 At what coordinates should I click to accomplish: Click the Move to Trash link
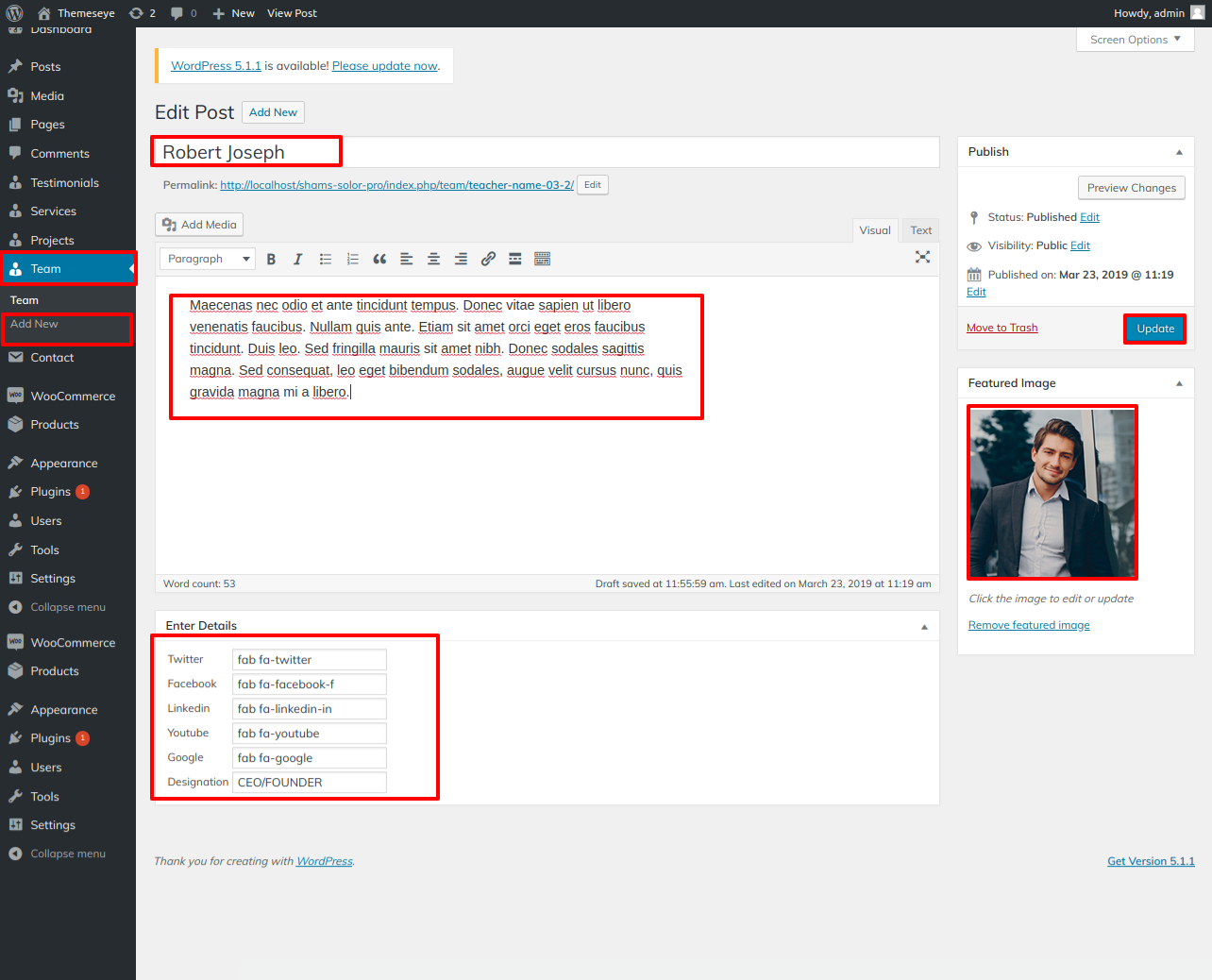(x=1002, y=328)
